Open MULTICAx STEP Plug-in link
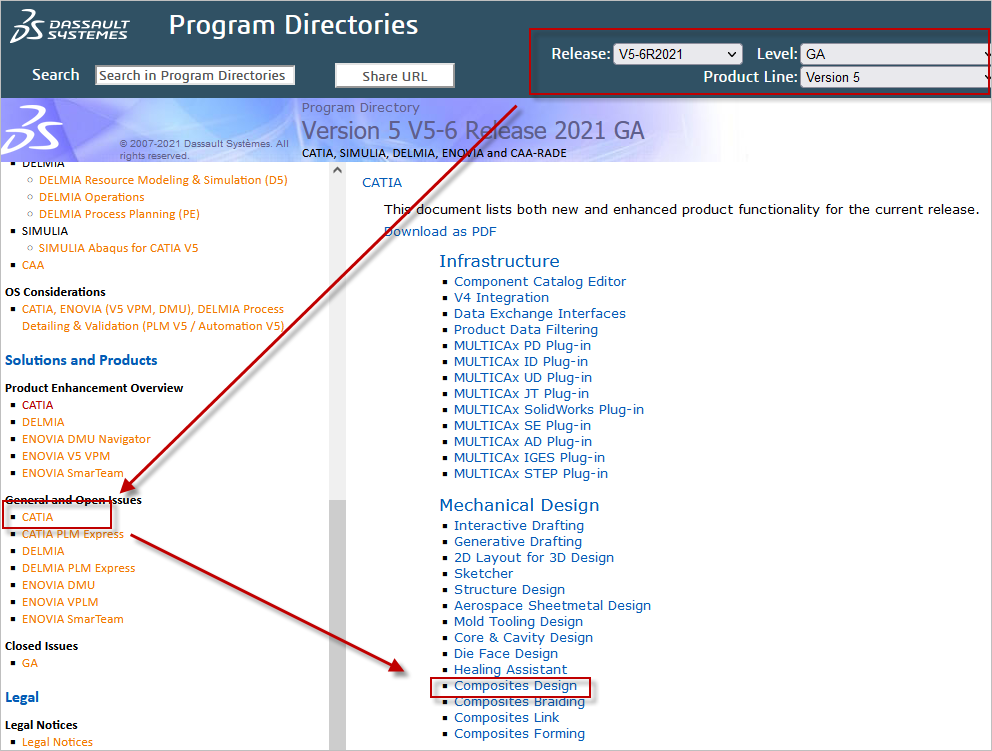This screenshot has height=751, width=992. tap(530, 474)
